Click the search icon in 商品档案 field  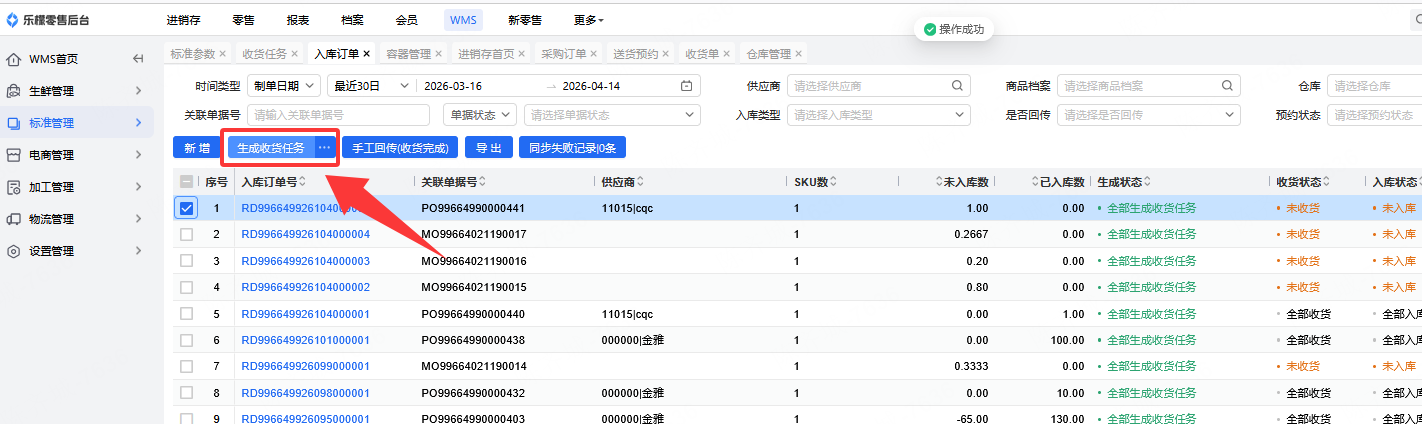click(1226, 86)
